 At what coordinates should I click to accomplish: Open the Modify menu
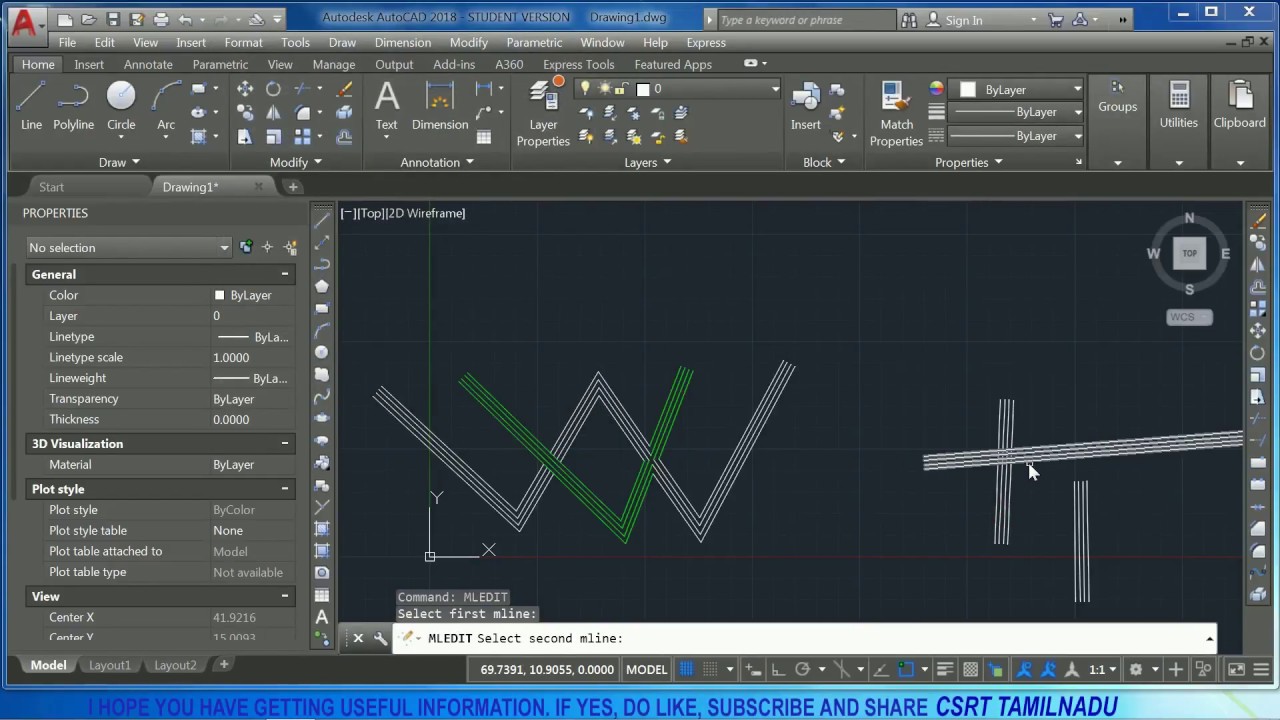468,43
